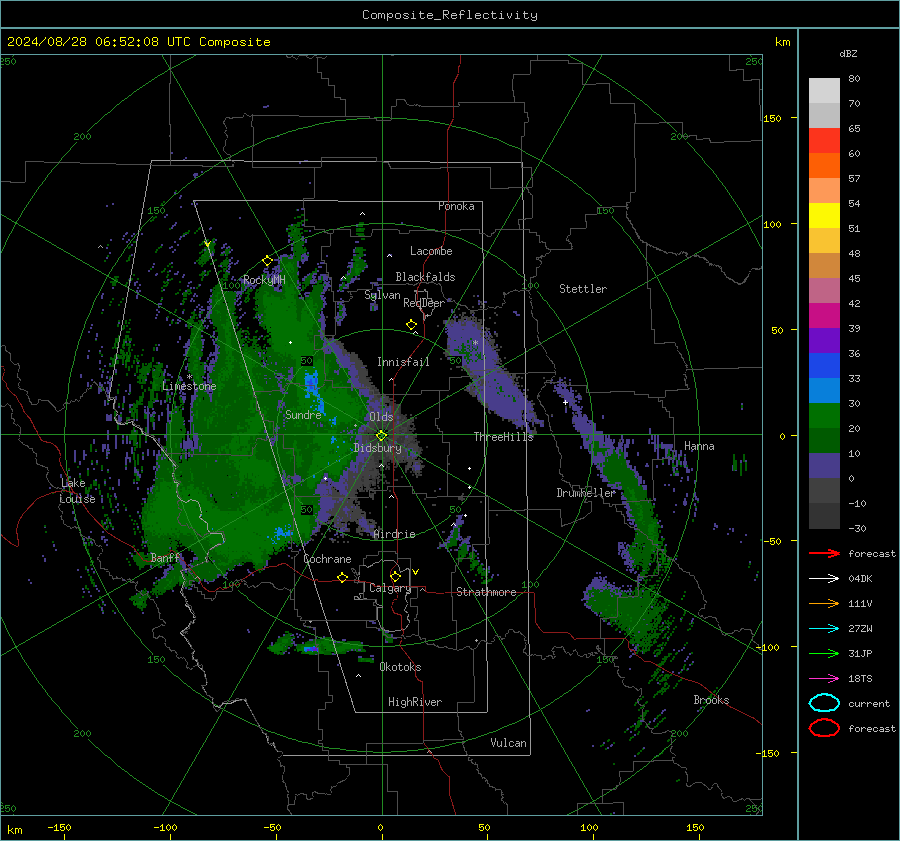Click the Banff town label
The height and width of the screenshot is (841, 900).
click(165, 557)
